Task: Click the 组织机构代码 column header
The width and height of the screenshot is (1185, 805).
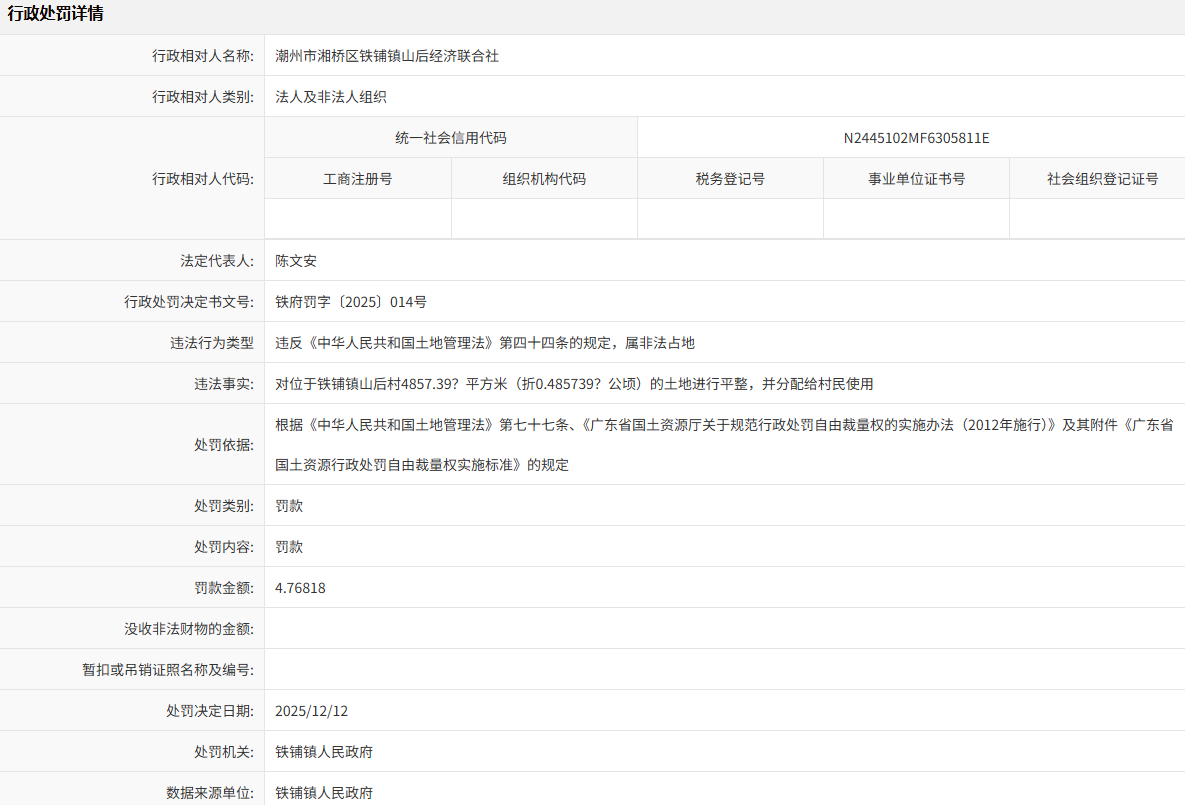Action: [x=544, y=179]
